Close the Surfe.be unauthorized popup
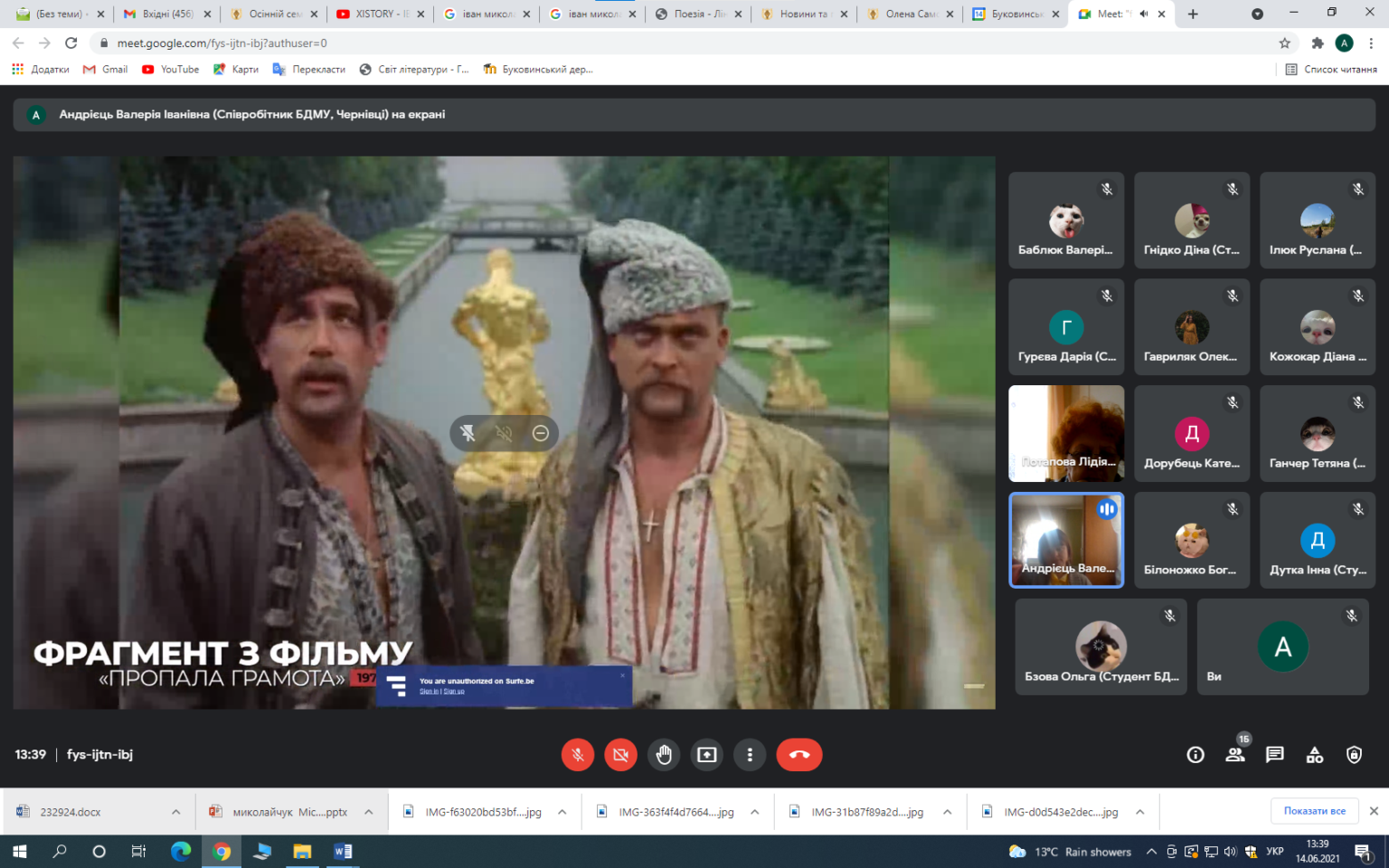The width and height of the screenshot is (1389, 868). (x=622, y=675)
